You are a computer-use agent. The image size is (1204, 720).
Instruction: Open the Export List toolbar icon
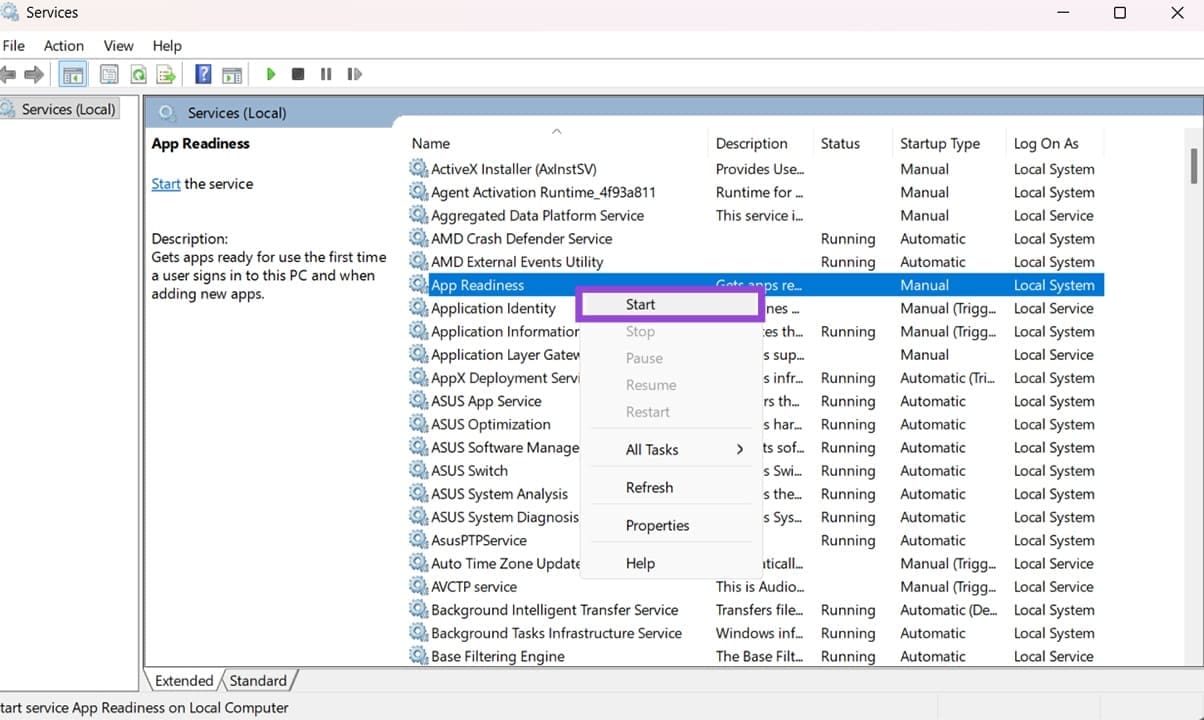tap(166, 74)
